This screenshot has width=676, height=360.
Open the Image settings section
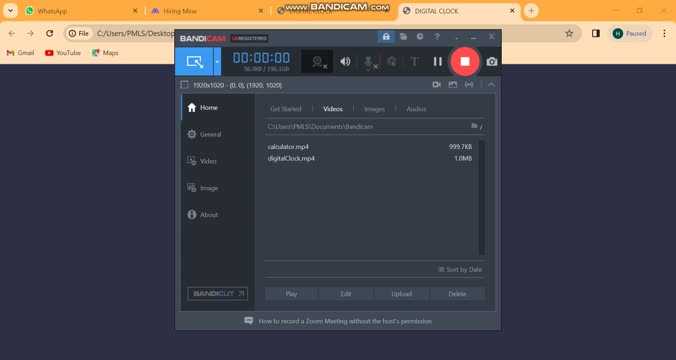[x=218, y=188]
